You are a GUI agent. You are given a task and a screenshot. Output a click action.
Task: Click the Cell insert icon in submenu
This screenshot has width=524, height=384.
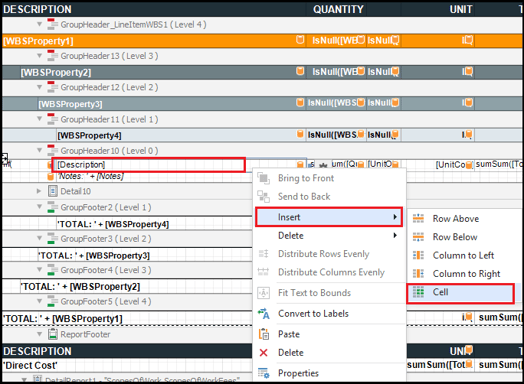[x=418, y=292]
